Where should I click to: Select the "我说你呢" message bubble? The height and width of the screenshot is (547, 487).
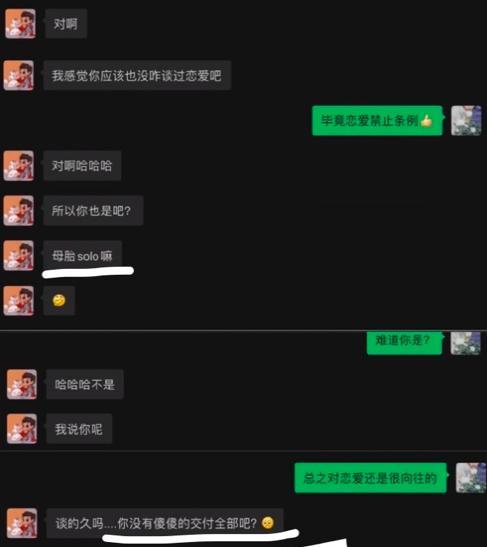pos(79,429)
